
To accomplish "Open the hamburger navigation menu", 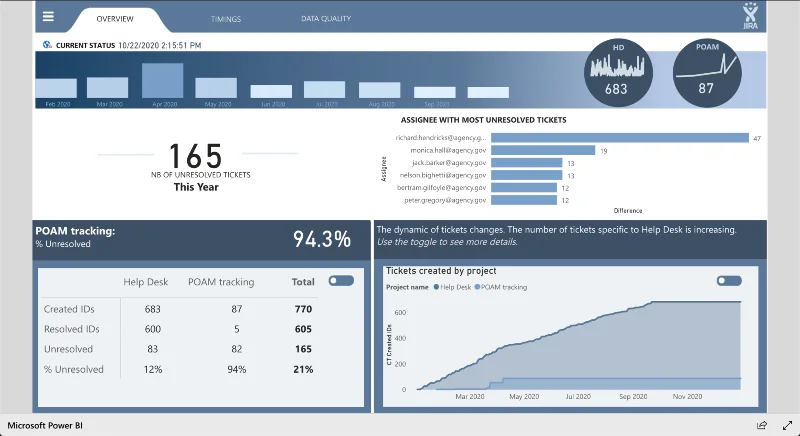I will [48, 16].
